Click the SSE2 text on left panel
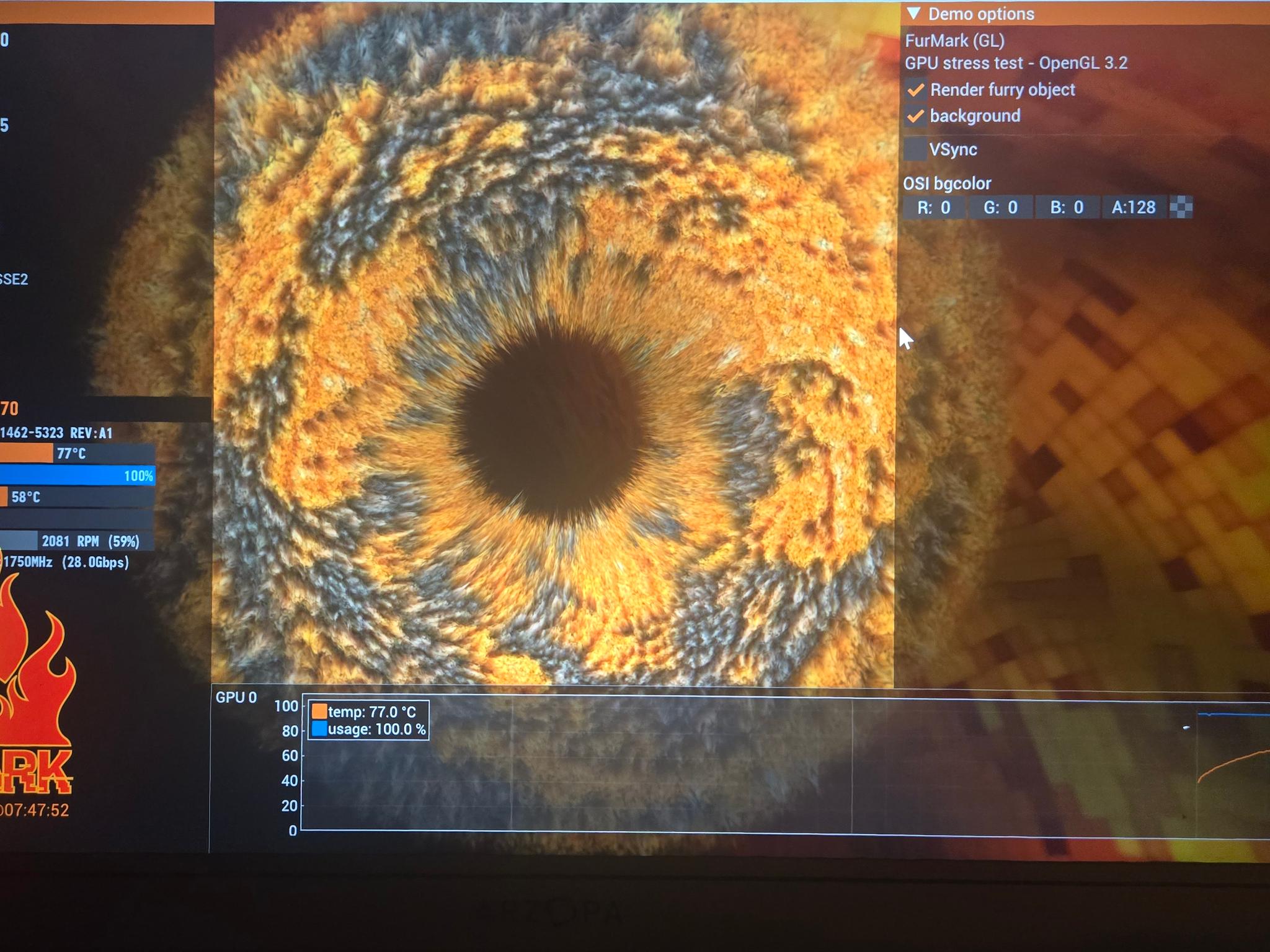Image resolution: width=1270 pixels, height=952 pixels. 14,280
